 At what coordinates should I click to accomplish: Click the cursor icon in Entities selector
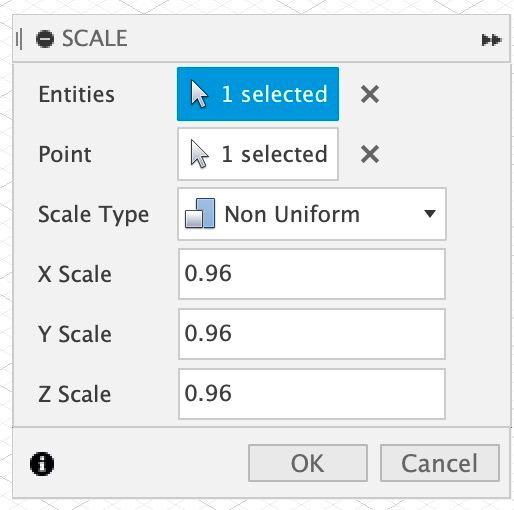point(199,94)
